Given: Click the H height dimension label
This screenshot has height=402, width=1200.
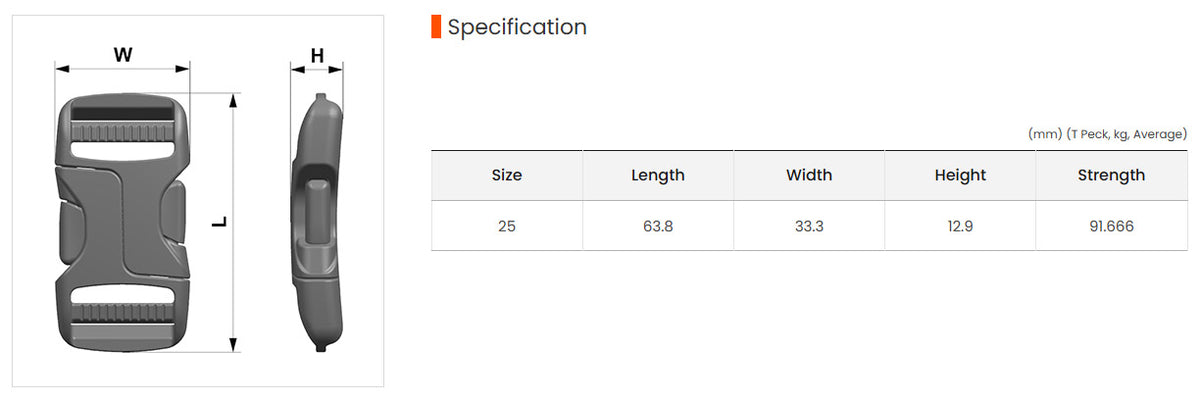Looking at the screenshot, I should coord(317,56).
